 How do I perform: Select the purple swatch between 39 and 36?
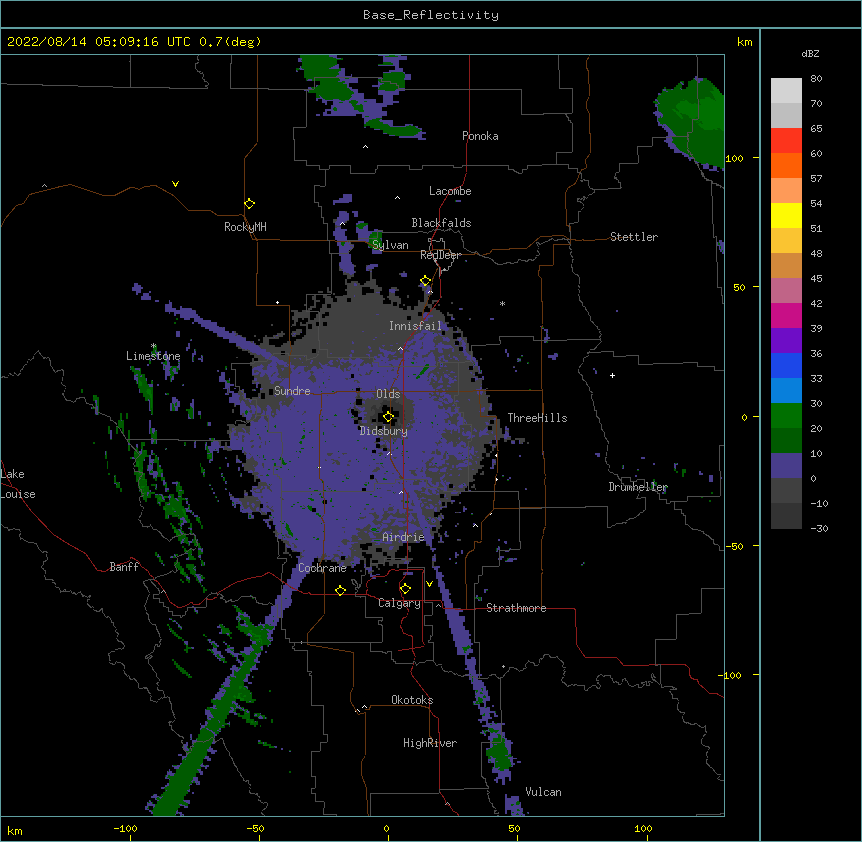point(786,340)
